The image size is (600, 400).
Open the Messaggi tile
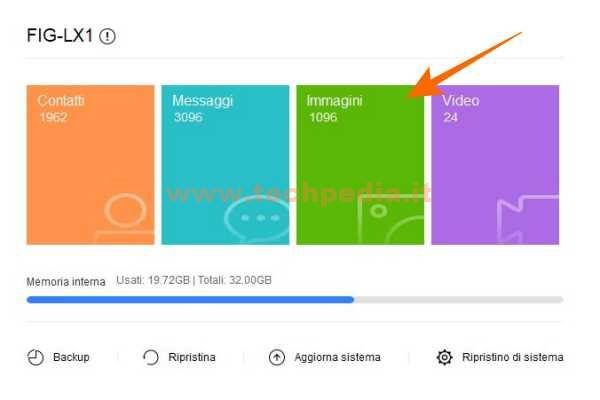pyautogui.click(x=225, y=165)
